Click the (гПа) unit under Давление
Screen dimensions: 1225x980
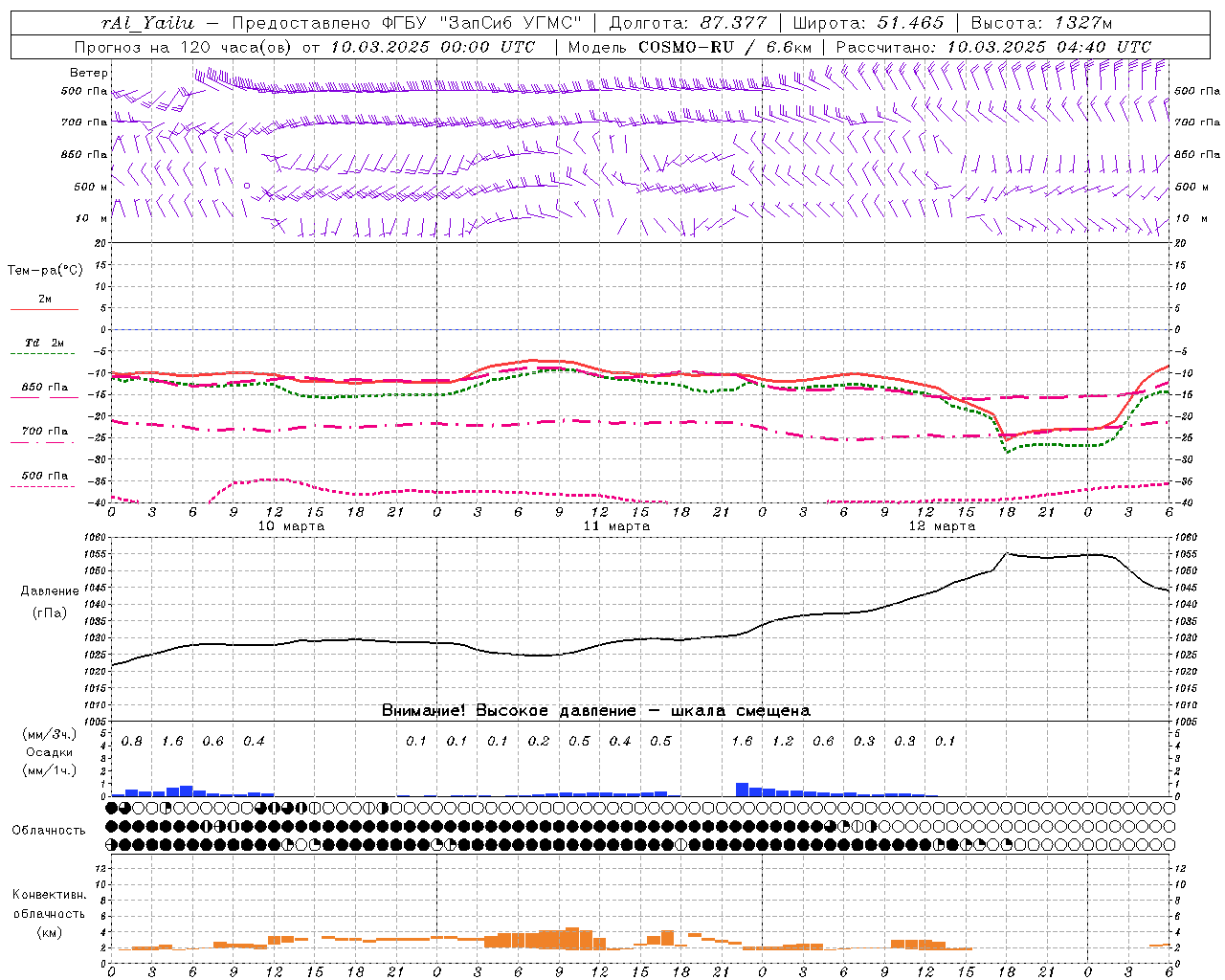click(49, 613)
